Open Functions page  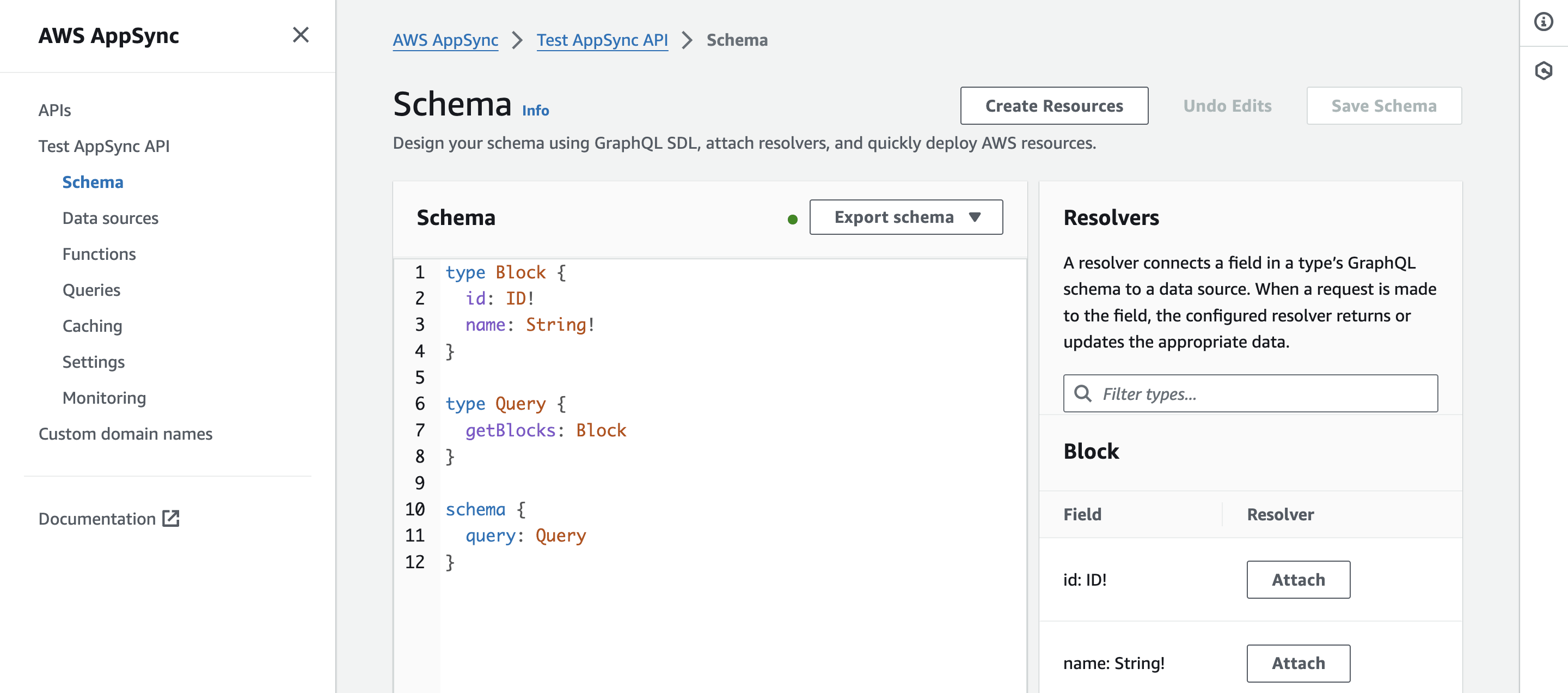coord(99,254)
